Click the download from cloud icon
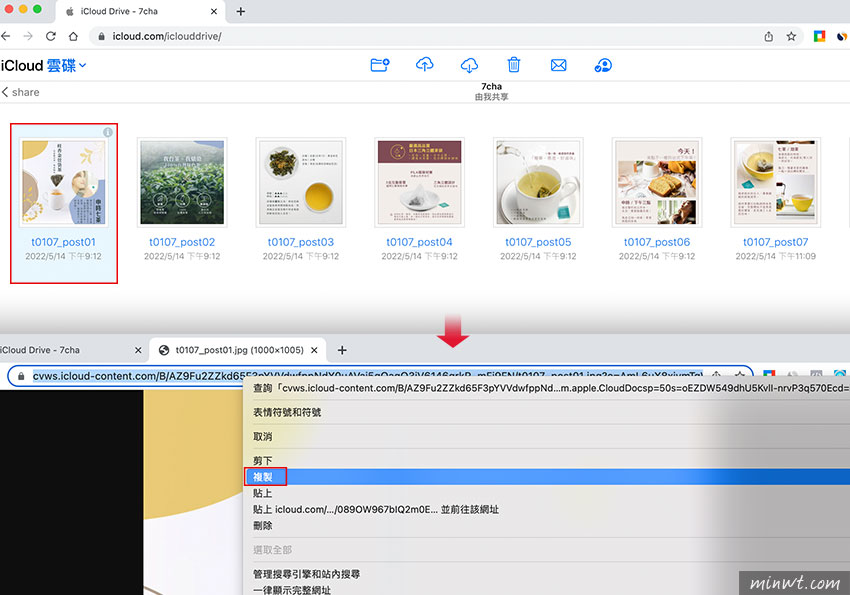The image size is (850, 595). 469,65
